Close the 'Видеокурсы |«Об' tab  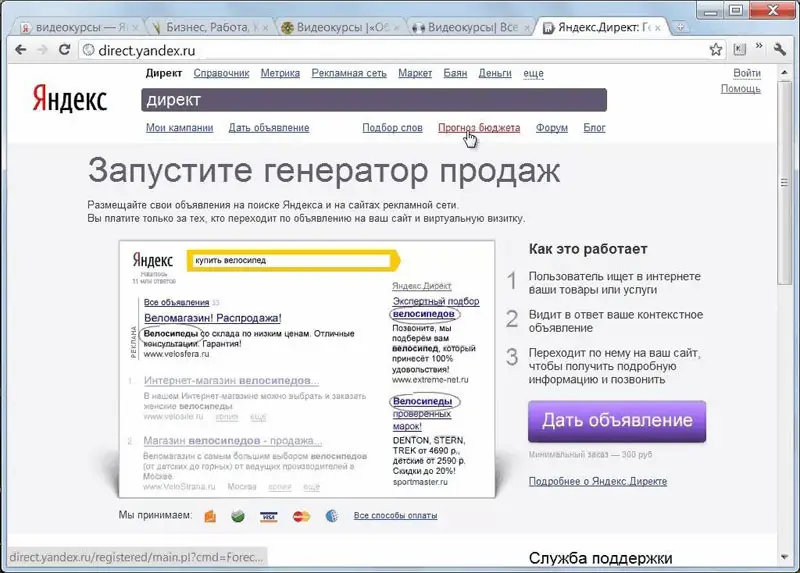[x=396, y=28]
